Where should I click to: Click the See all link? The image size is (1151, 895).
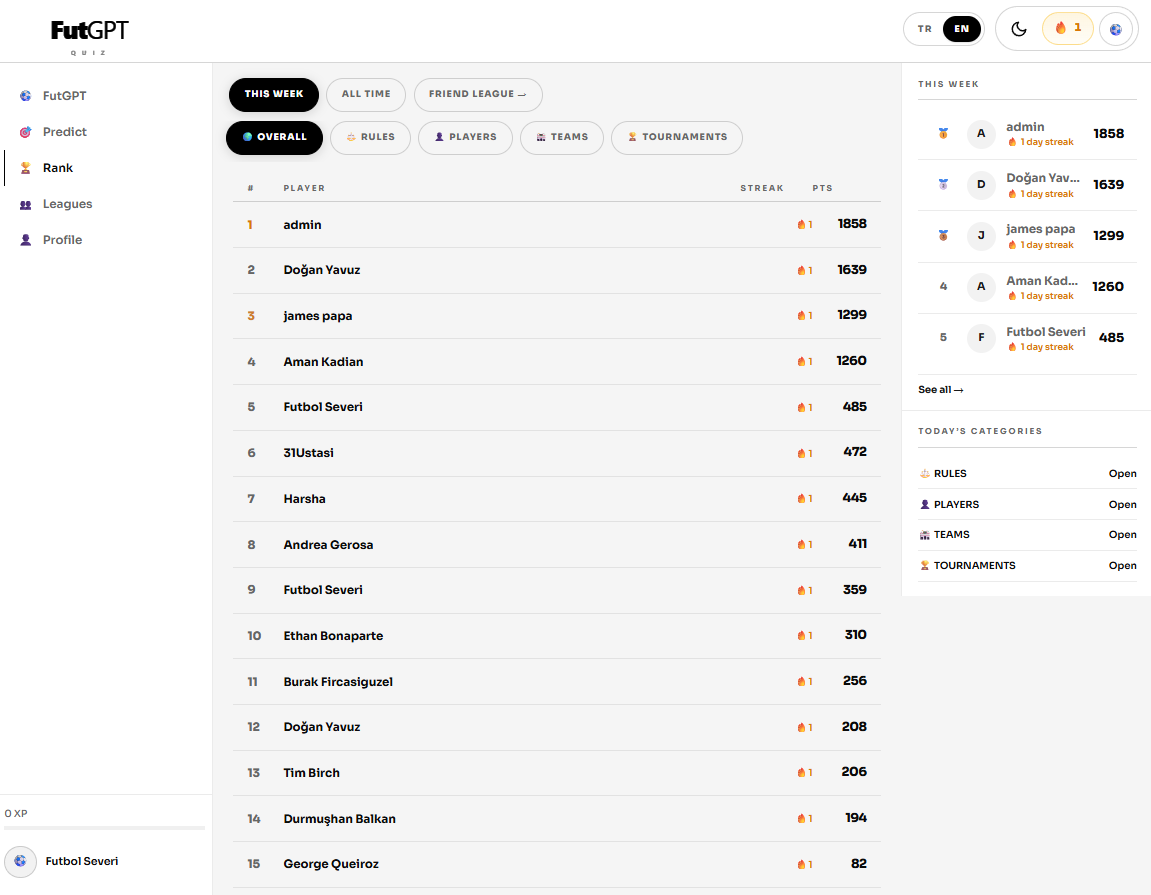pos(940,390)
